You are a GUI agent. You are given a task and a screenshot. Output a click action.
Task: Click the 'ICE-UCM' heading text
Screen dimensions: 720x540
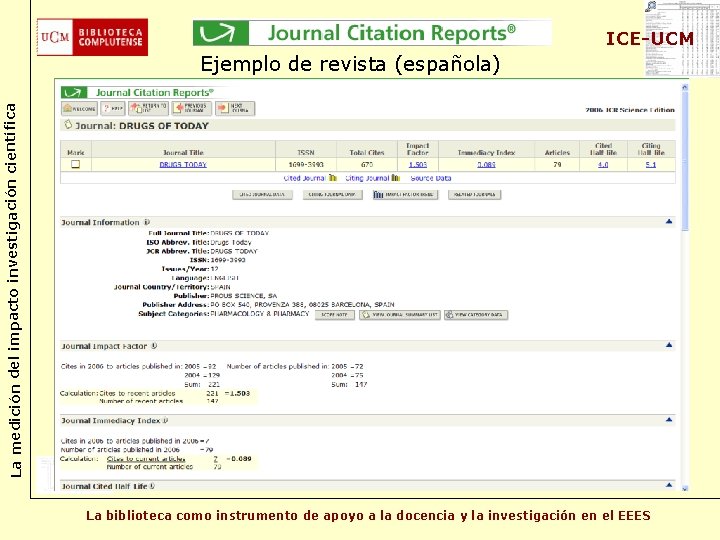[650, 39]
